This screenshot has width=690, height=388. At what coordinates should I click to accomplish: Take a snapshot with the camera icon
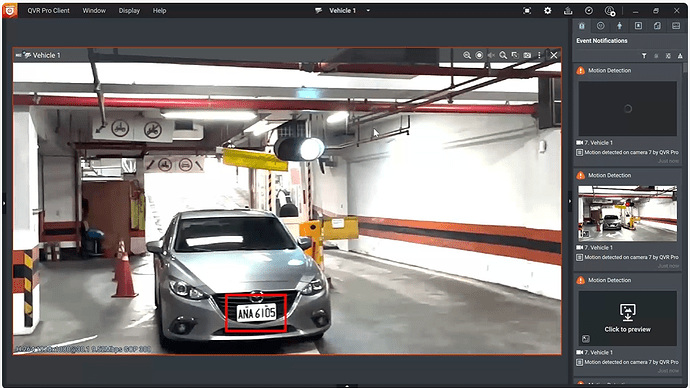coord(527,55)
